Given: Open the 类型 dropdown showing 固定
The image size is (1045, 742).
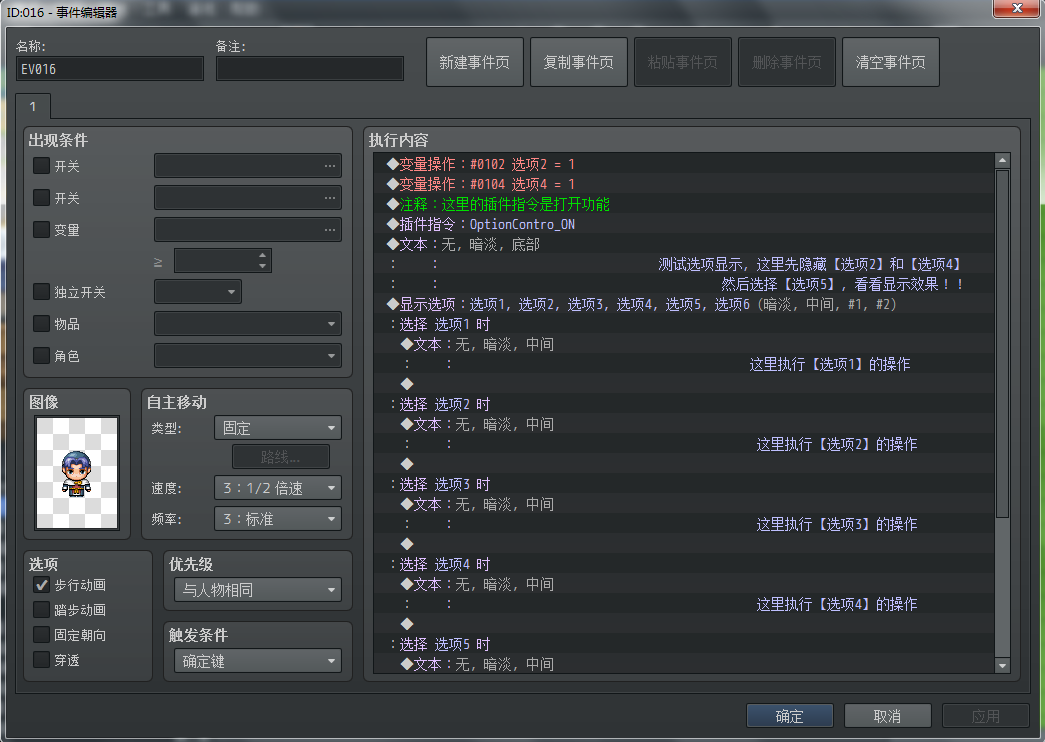Looking at the screenshot, I should tap(278, 428).
